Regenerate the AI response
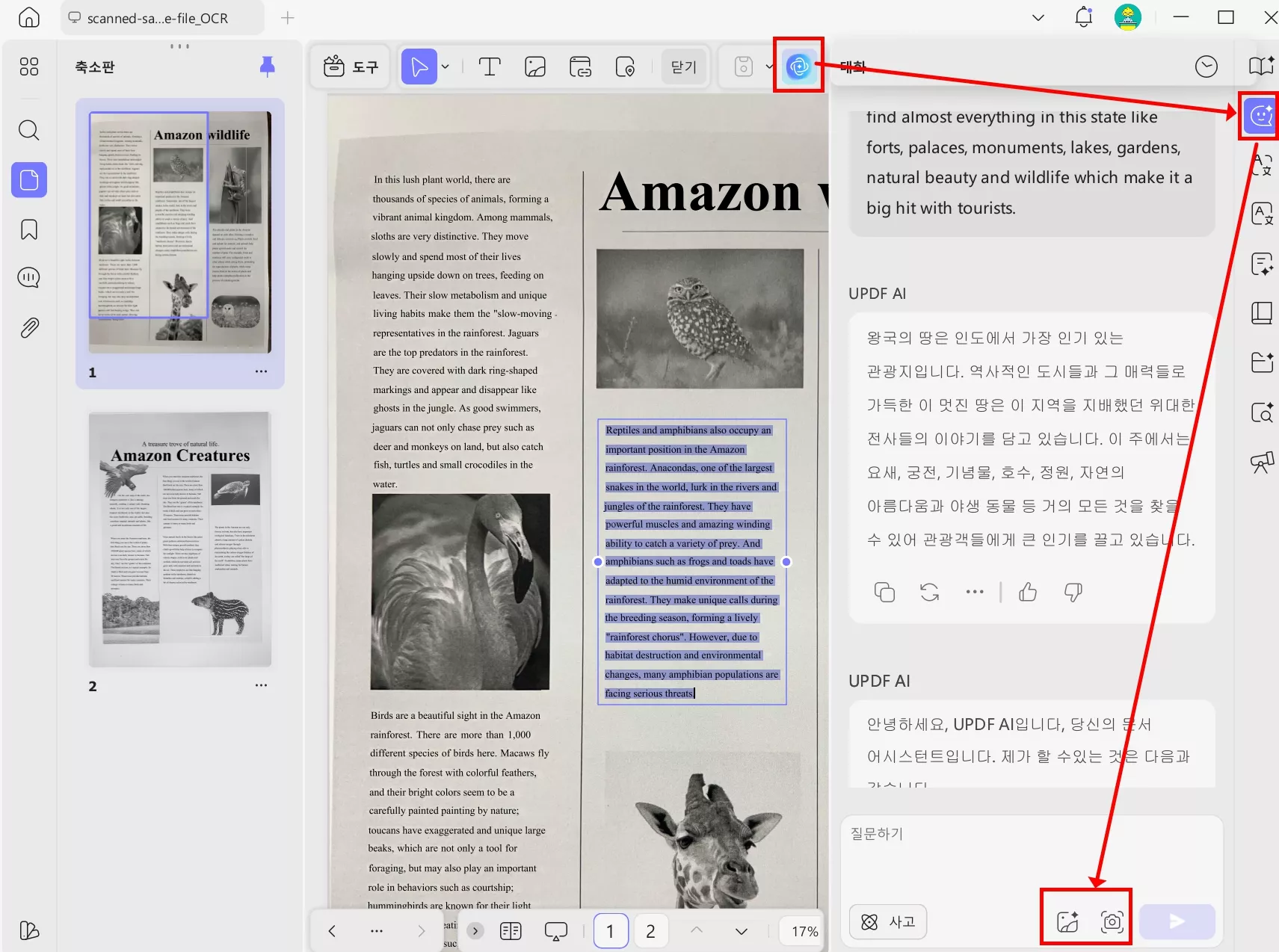Screen dimensions: 1279x952 click(929, 592)
